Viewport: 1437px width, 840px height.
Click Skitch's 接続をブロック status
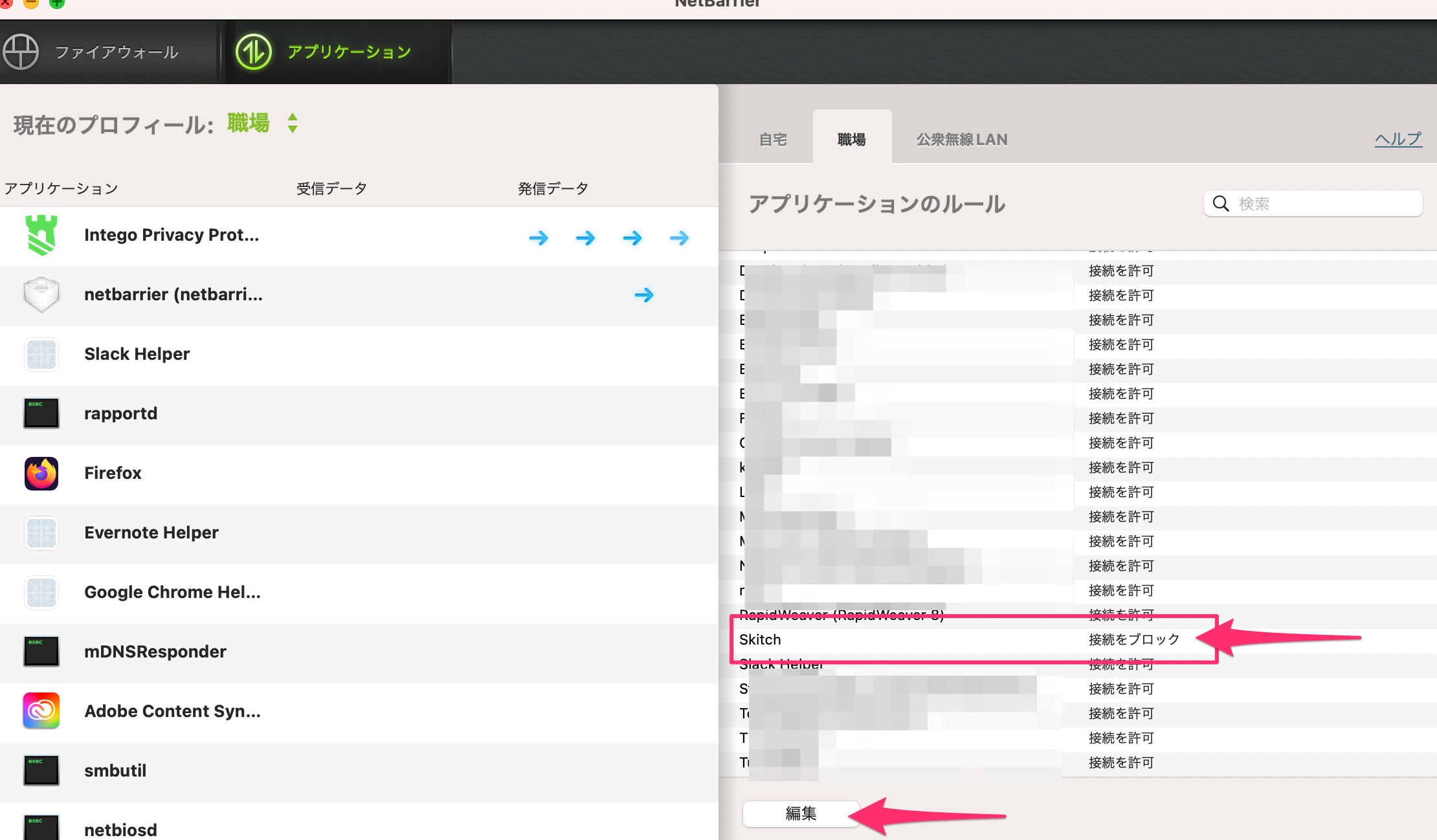point(1134,639)
